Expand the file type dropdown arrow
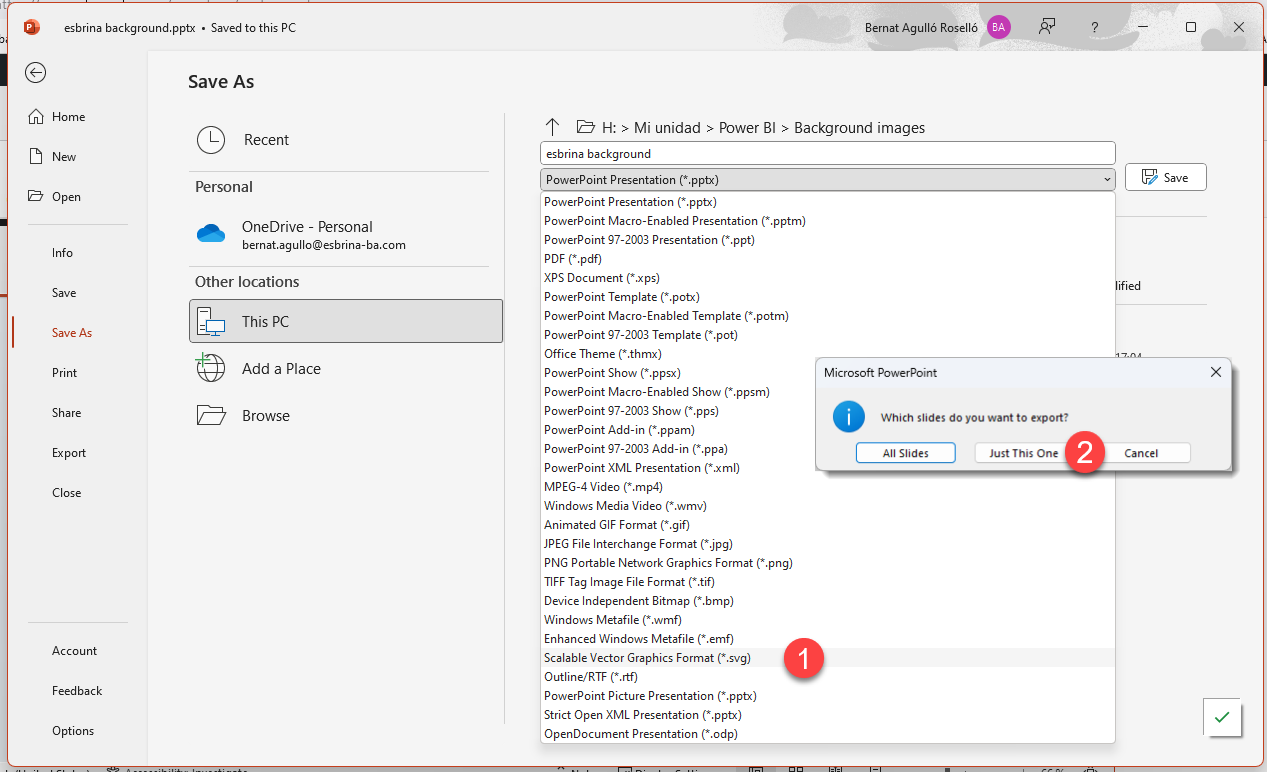Viewport: 1267px width, 772px height. point(1106,180)
